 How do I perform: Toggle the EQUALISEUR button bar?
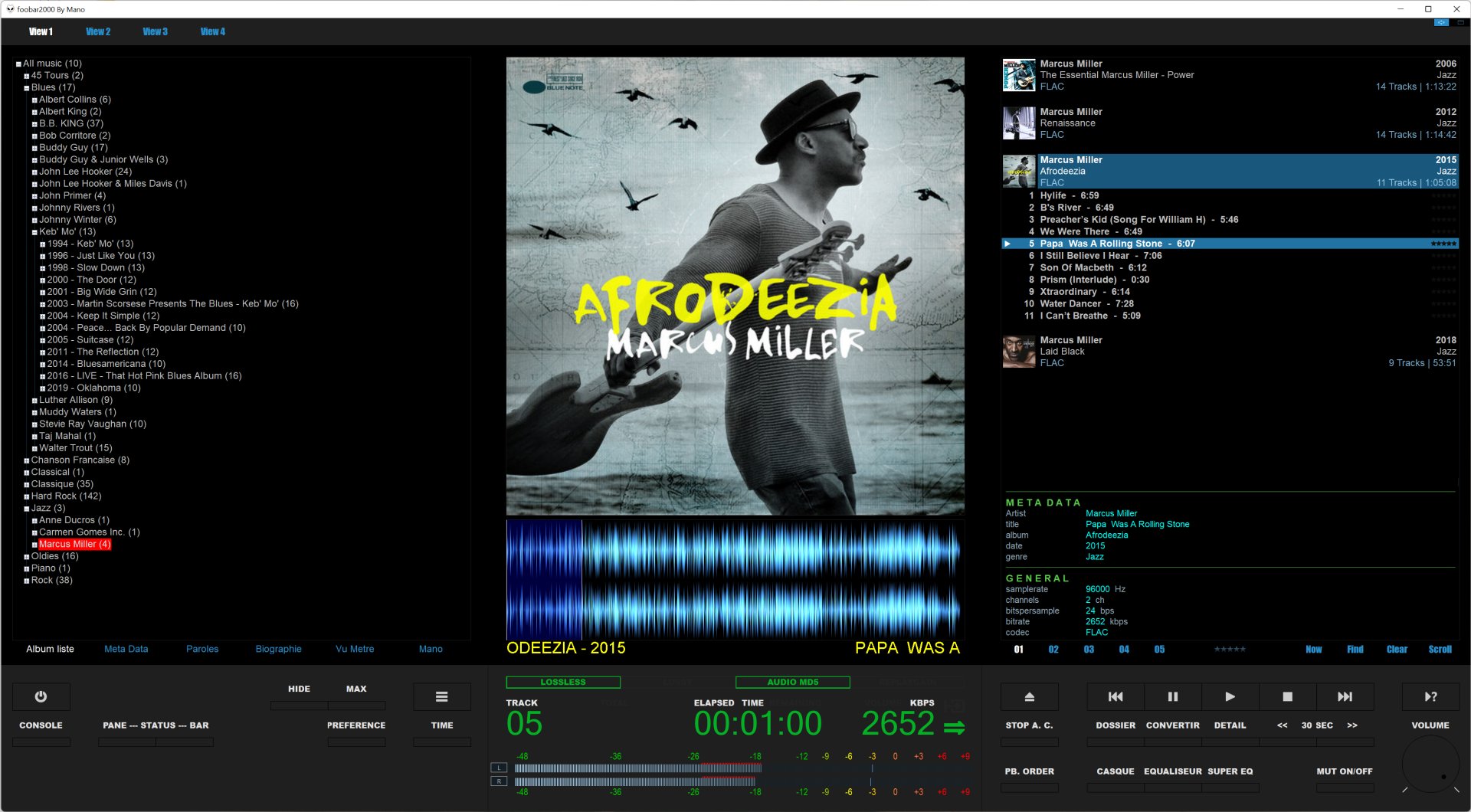tap(1173, 787)
